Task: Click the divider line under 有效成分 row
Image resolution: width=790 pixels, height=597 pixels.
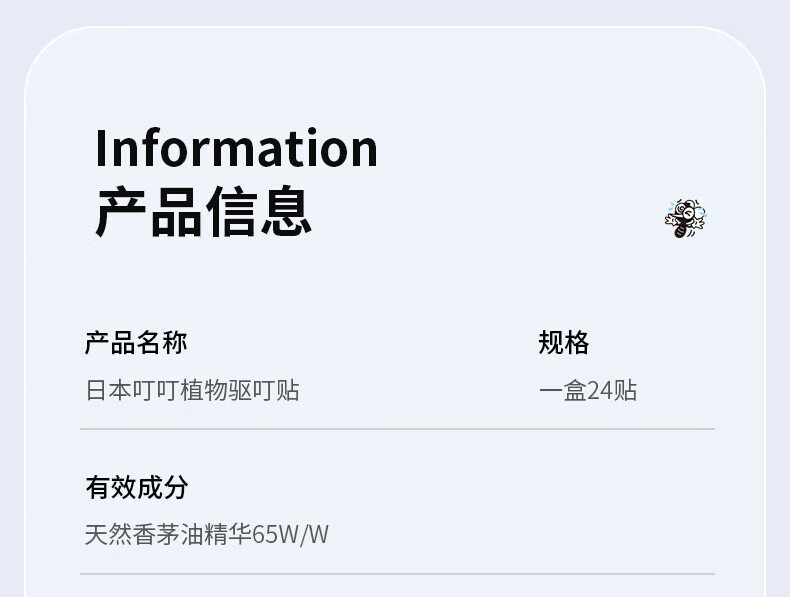Action: (397, 574)
